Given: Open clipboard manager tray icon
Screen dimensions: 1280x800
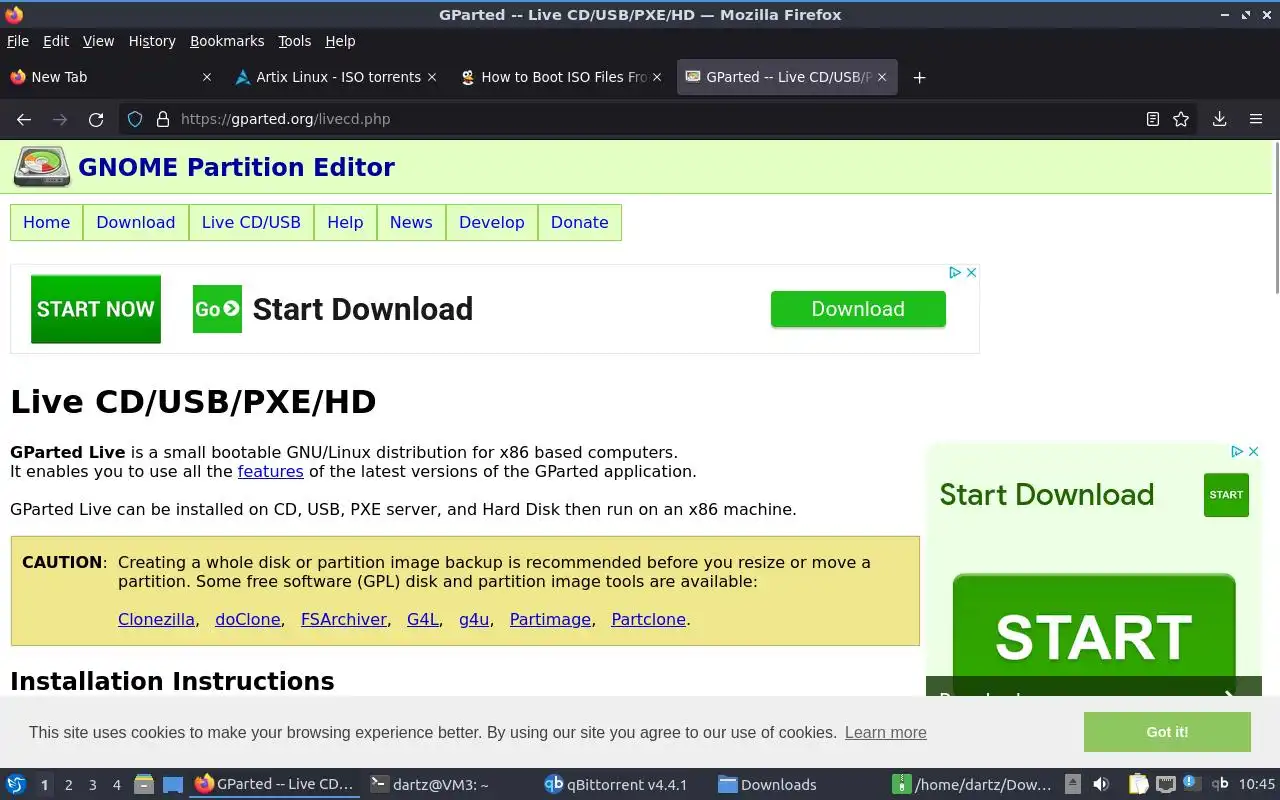Looking at the screenshot, I should (1138, 785).
